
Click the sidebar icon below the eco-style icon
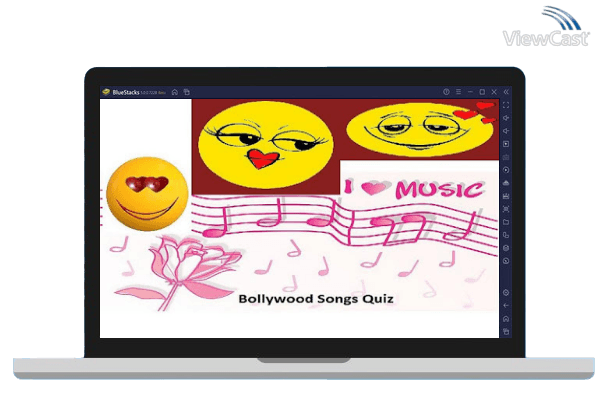coord(506,261)
